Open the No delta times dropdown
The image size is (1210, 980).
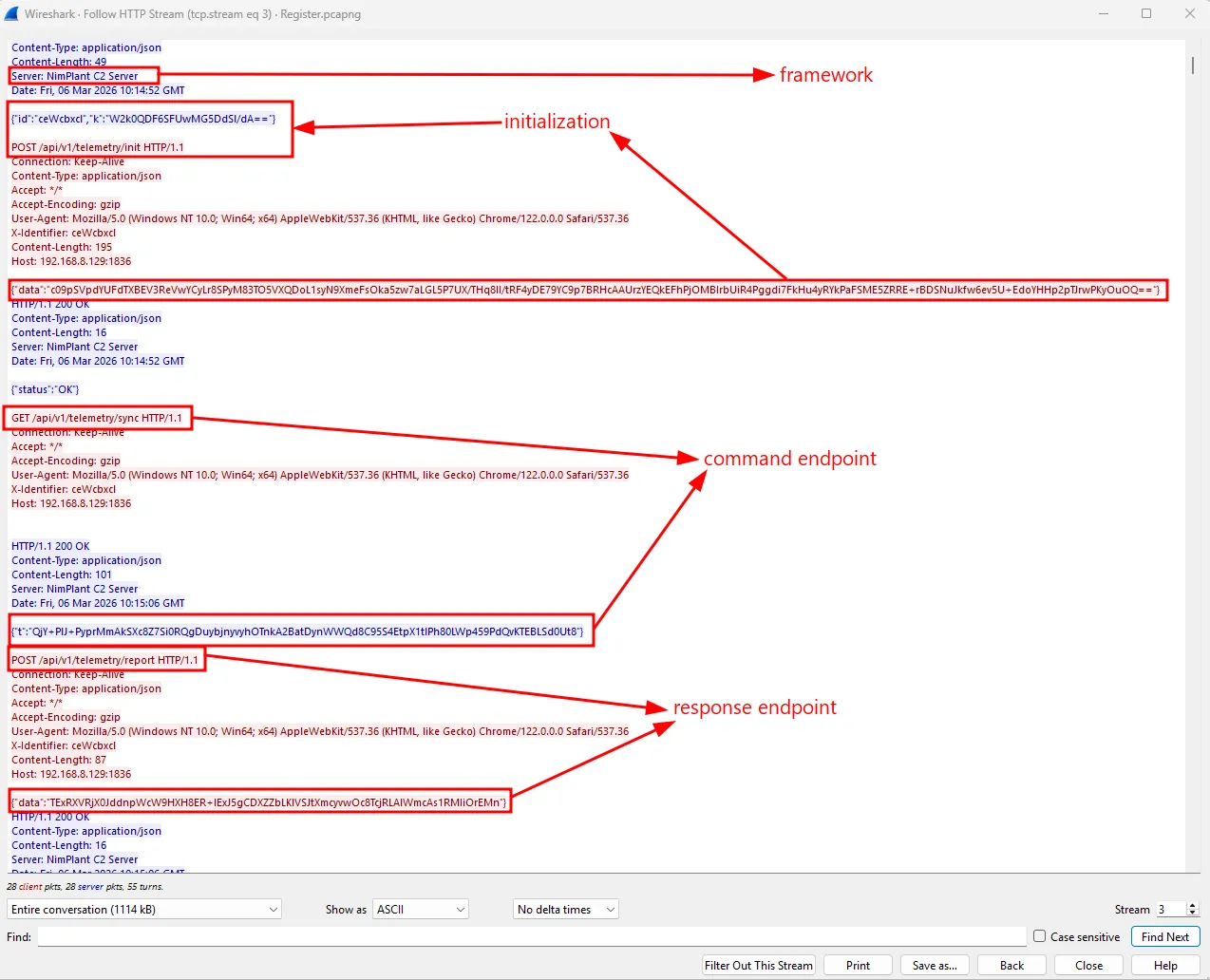point(564,909)
